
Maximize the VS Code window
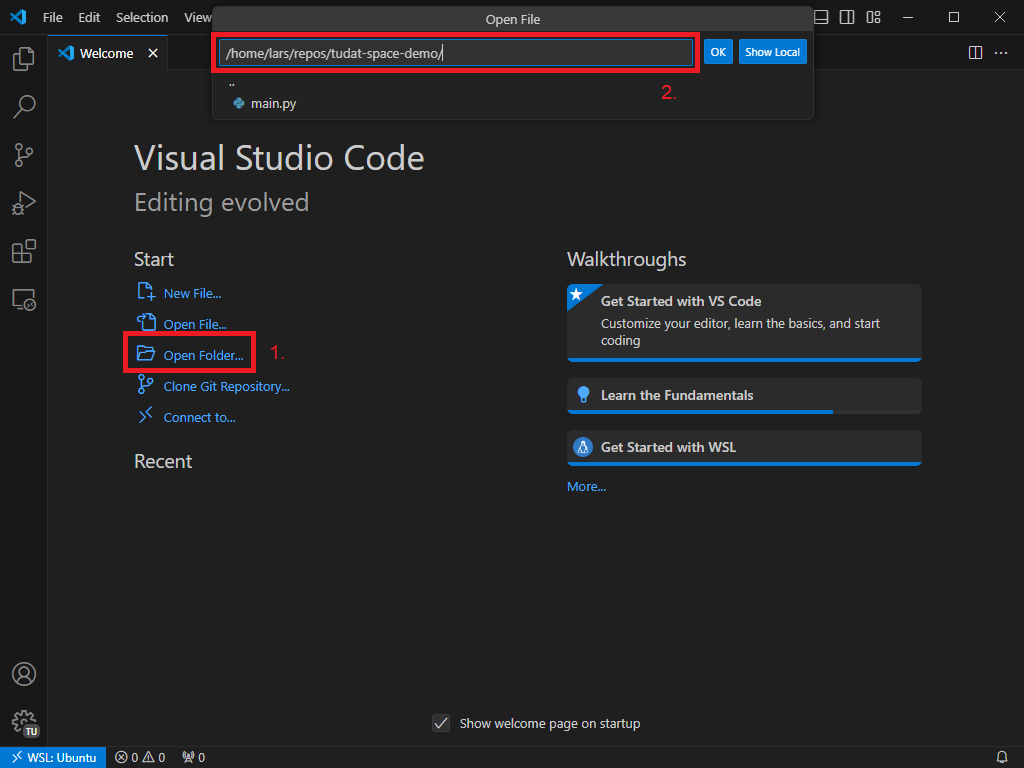[x=953, y=17]
